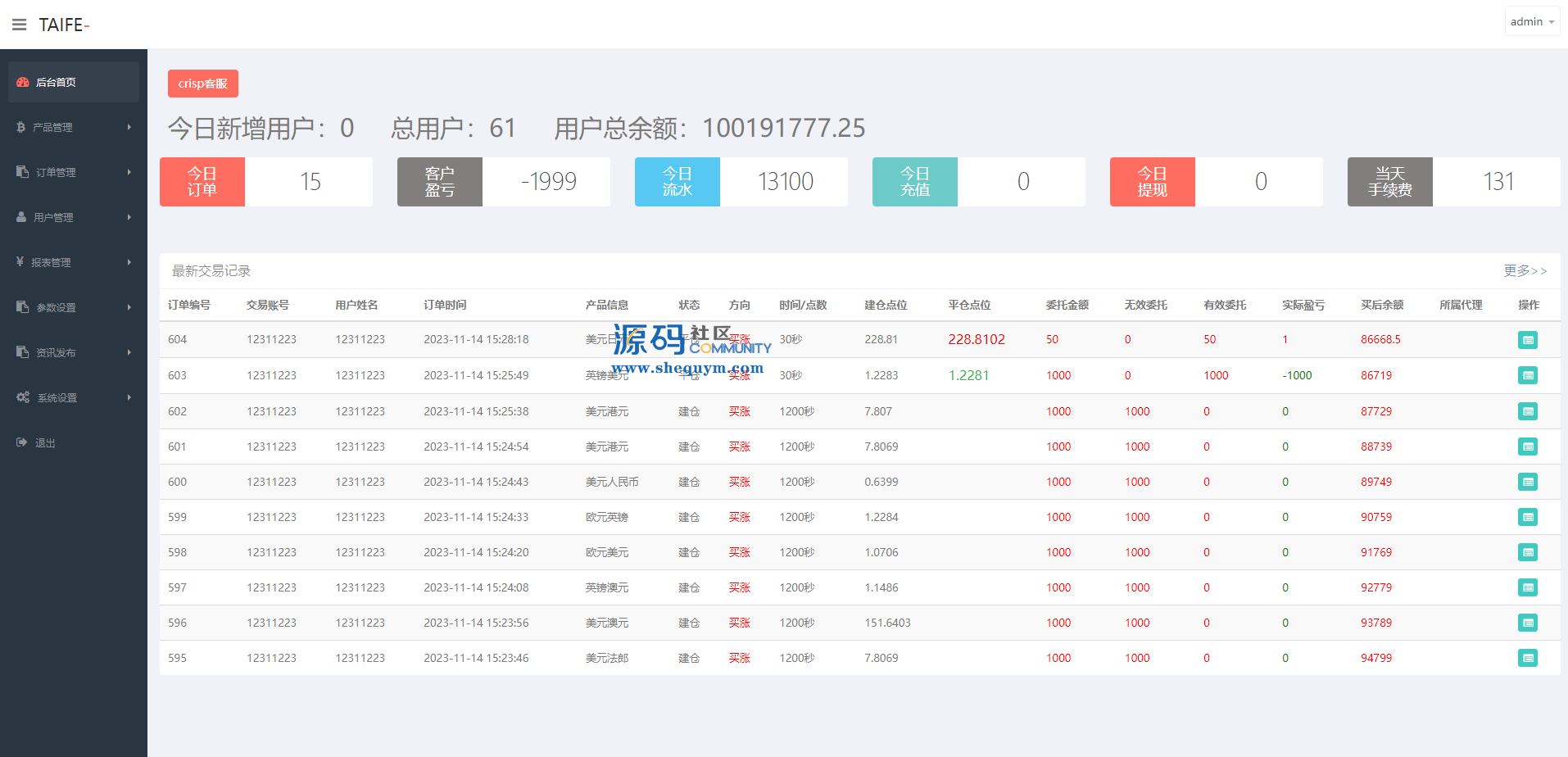Viewport: 1568px width, 757px height.
Task: Click the user icon beside 用户管理
Action: tap(21, 217)
